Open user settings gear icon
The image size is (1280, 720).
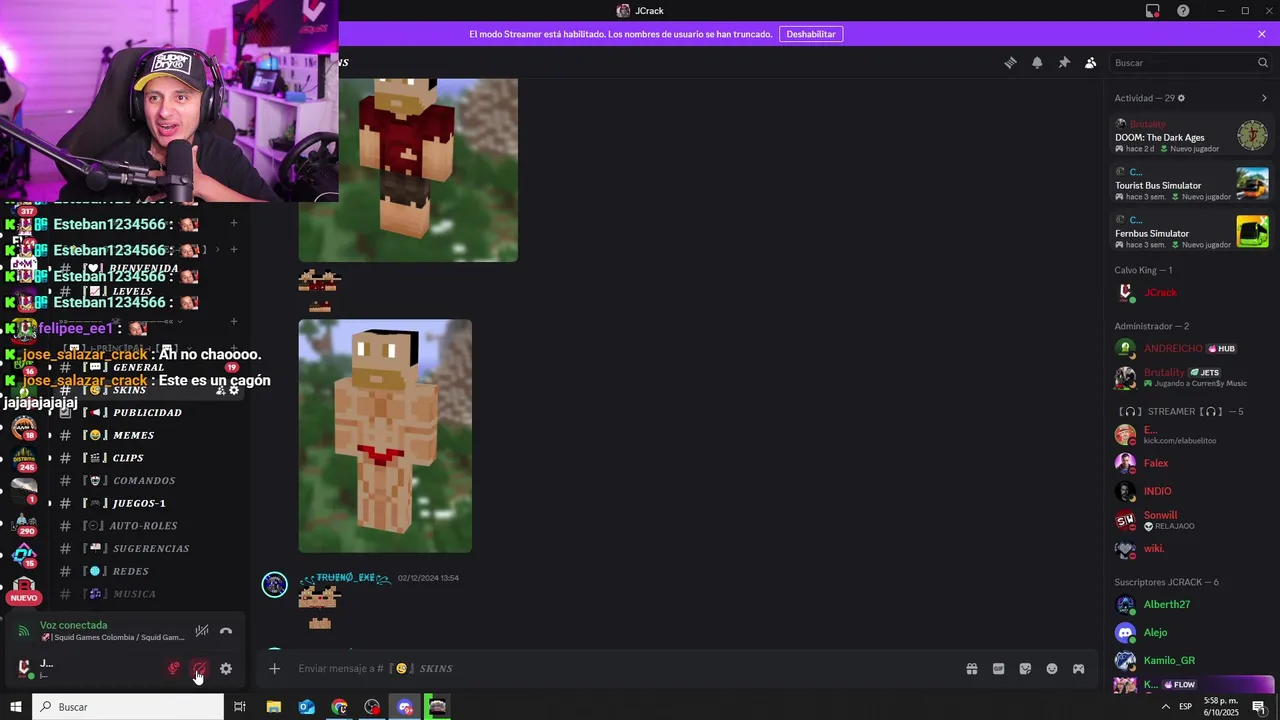click(x=226, y=669)
